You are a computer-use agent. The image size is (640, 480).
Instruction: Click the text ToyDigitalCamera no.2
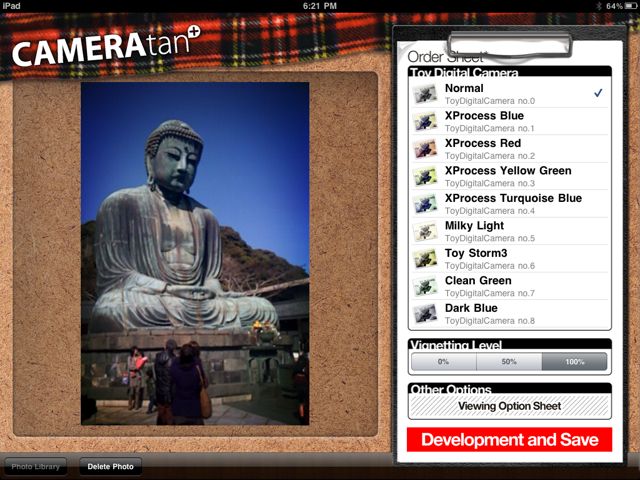[490, 156]
